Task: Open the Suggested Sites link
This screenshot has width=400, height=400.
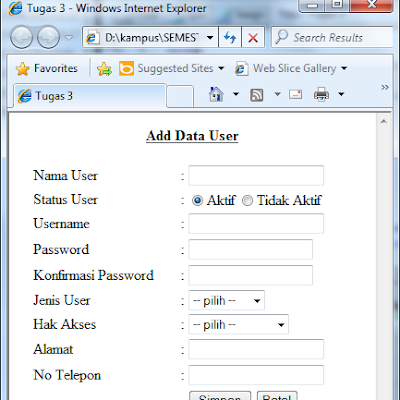Action: pos(175,68)
